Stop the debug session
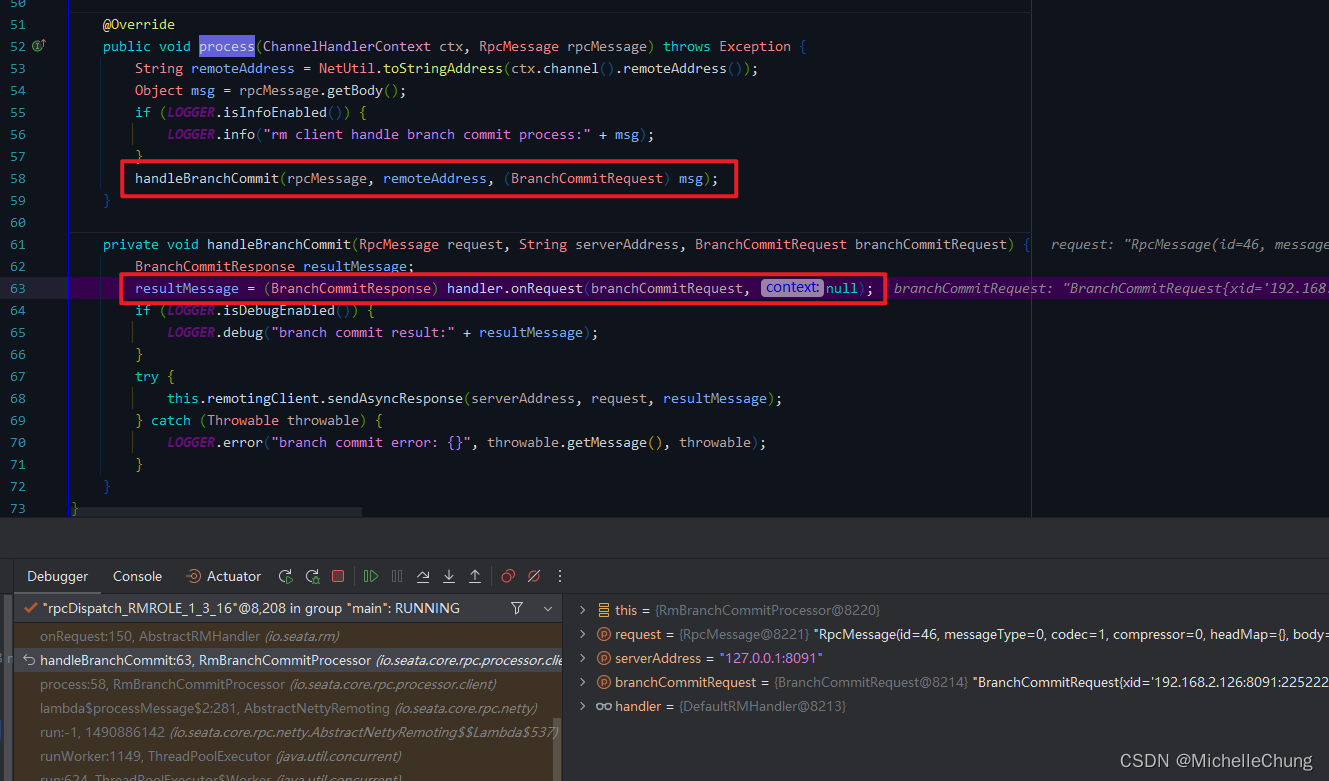Image resolution: width=1329 pixels, height=781 pixels. [338, 576]
